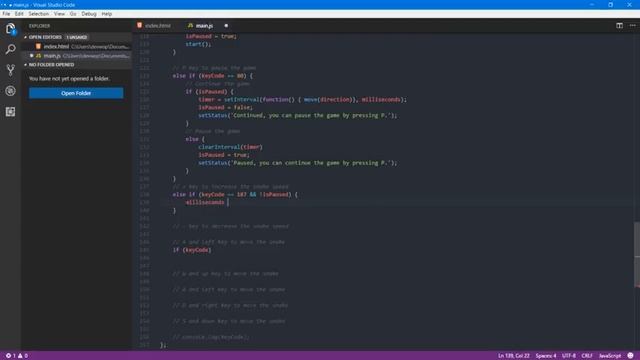640x360 pixels.
Task: Click Ln 139, Col 22 in status bar
Action: [x=513, y=356]
